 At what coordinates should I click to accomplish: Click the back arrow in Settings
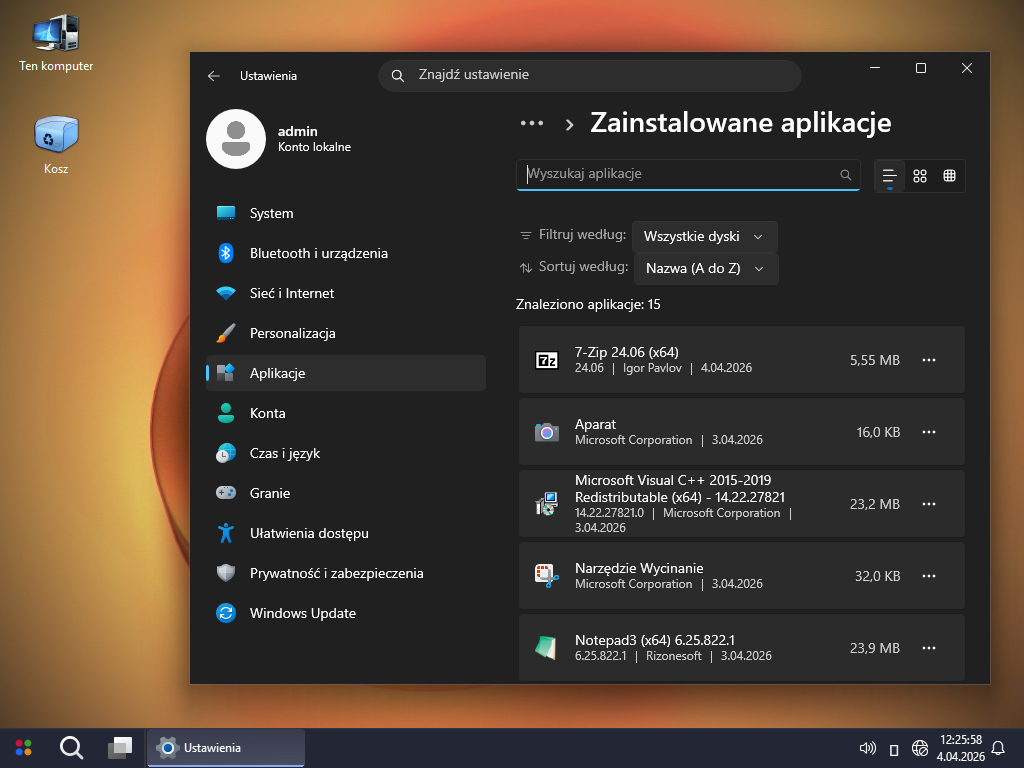213,76
